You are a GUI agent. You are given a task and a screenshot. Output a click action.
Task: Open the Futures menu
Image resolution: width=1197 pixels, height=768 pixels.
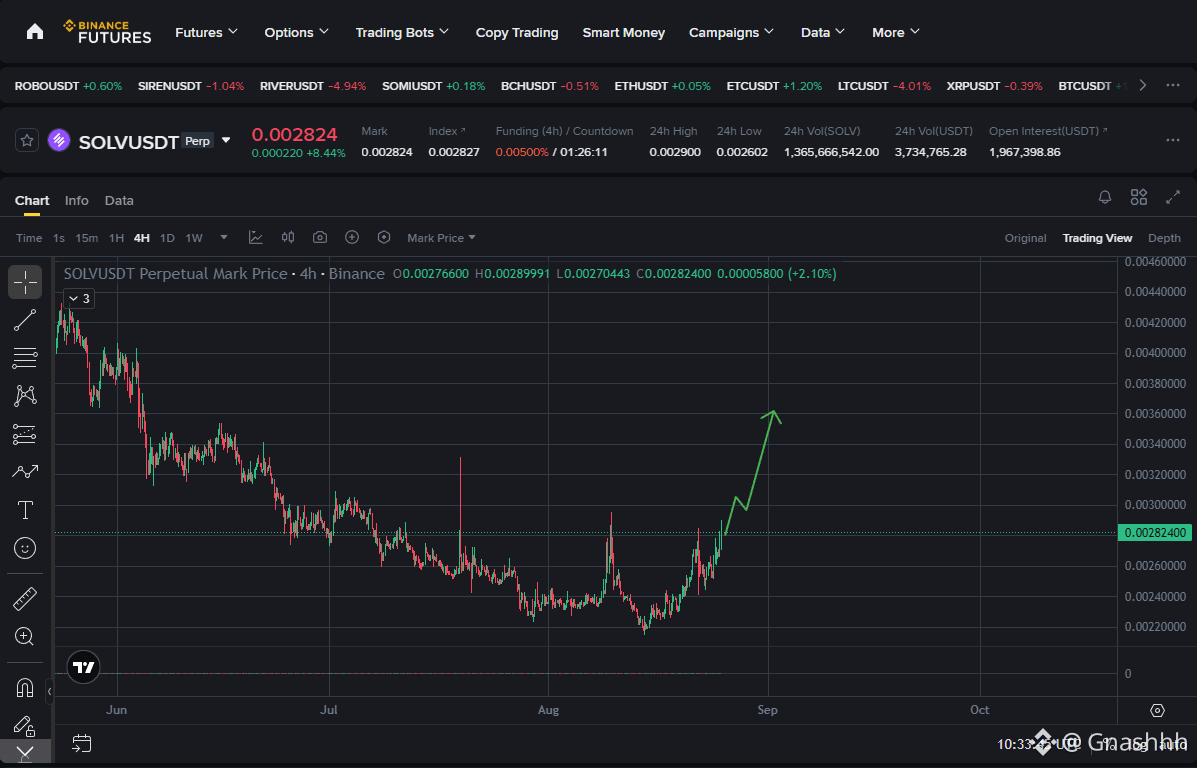(x=206, y=32)
